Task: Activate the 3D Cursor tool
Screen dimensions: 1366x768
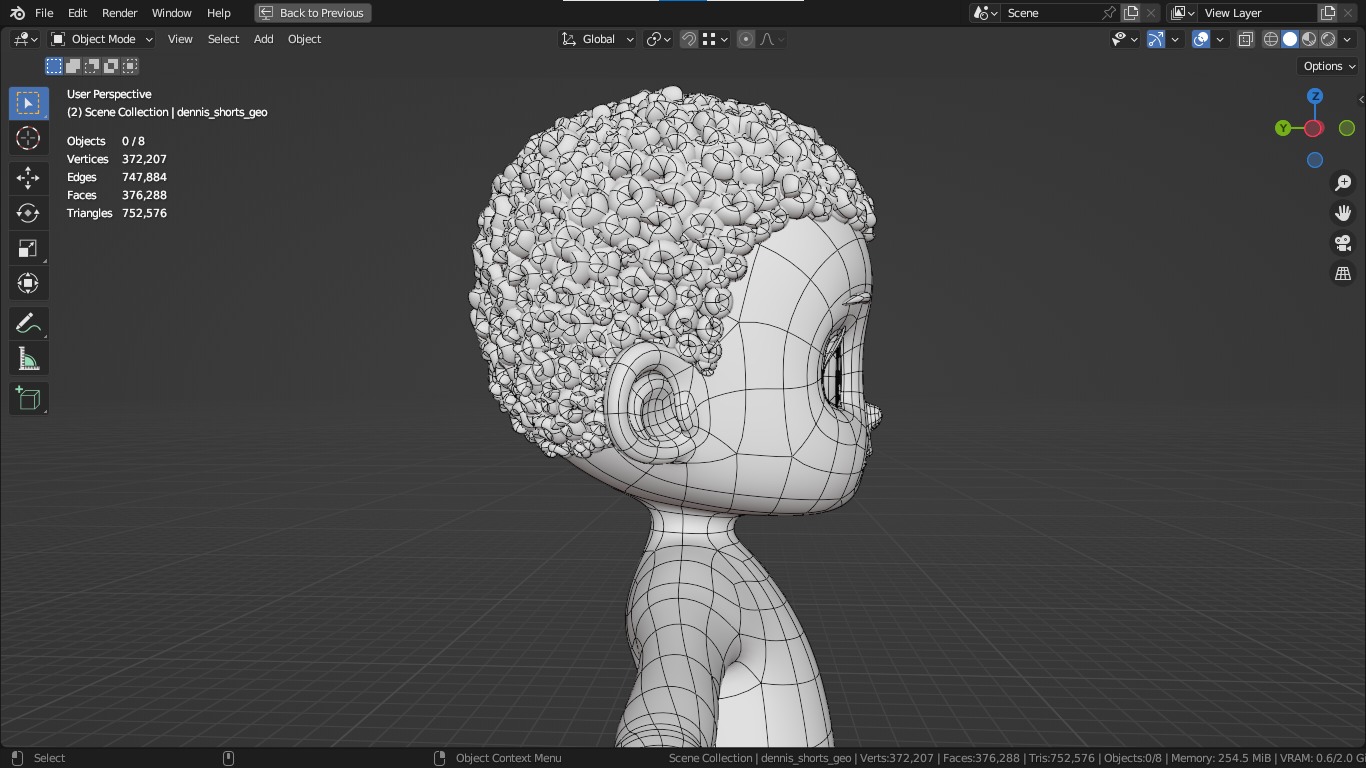Action: coord(28,138)
